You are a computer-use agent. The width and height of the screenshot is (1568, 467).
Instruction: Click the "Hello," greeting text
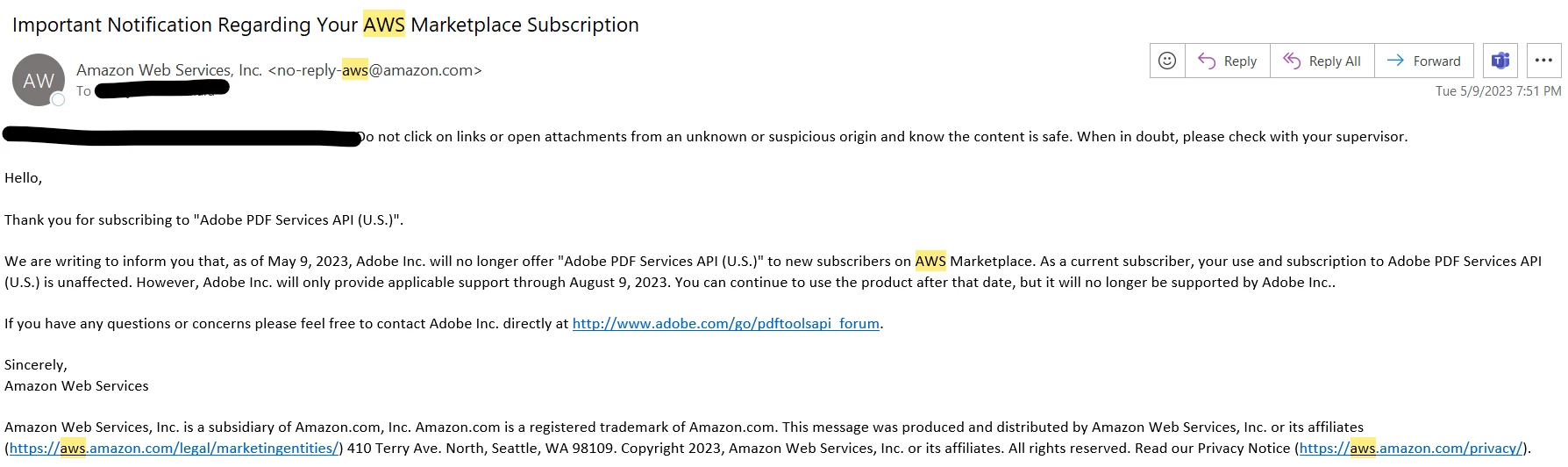coord(24,178)
